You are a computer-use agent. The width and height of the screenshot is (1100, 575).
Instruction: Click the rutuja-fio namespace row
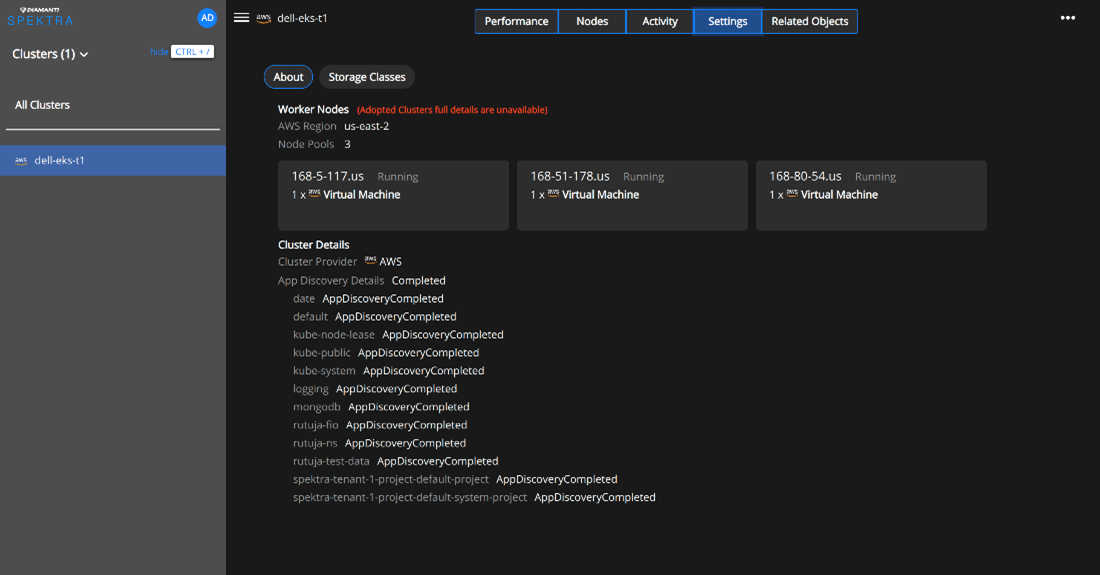[380, 425]
